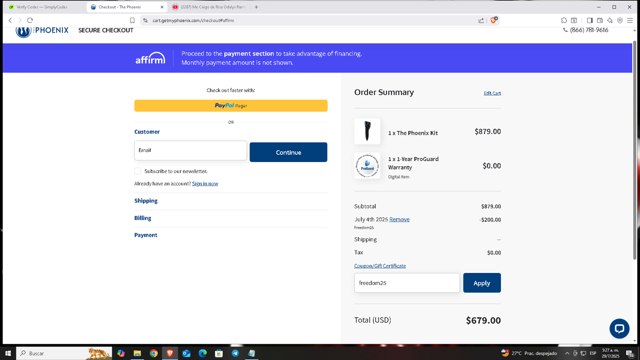Click the page vertical scrollbar
The width and height of the screenshot is (640, 360).
634,149
